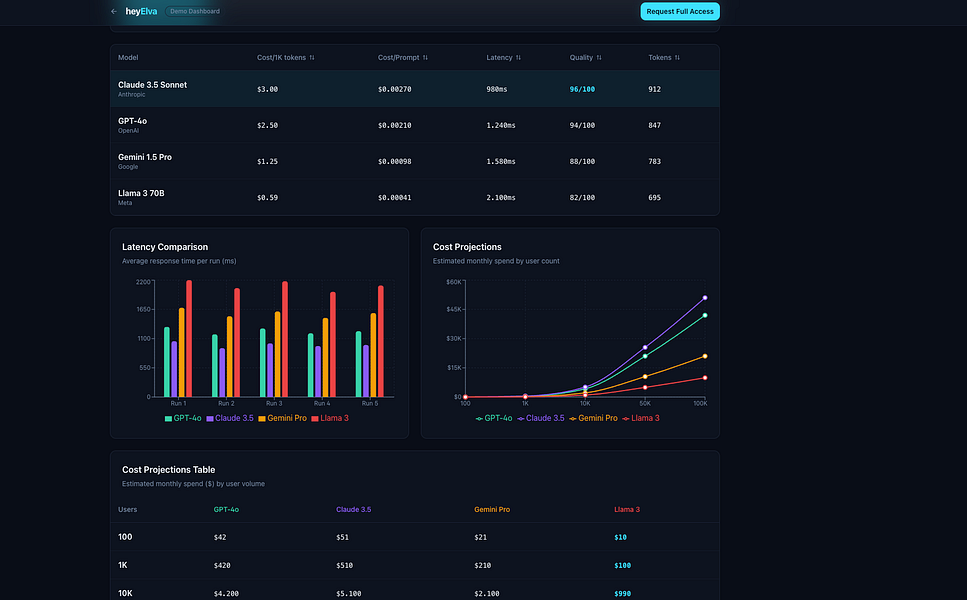Click Llama 3 header in projections table
The image size is (967, 600).
coord(627,509)
